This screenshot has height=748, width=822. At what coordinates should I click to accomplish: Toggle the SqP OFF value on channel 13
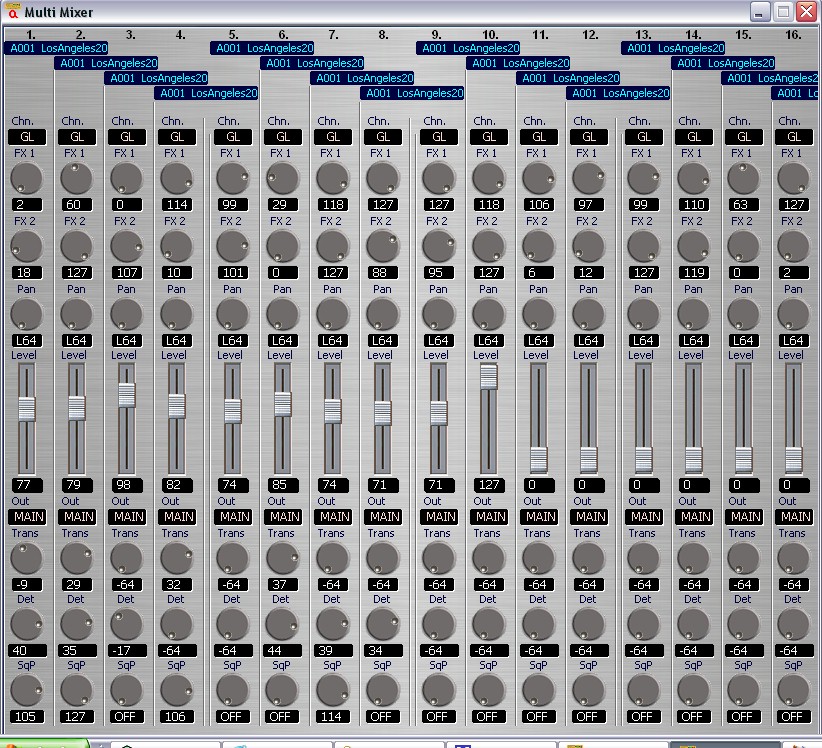pos(644,716)
